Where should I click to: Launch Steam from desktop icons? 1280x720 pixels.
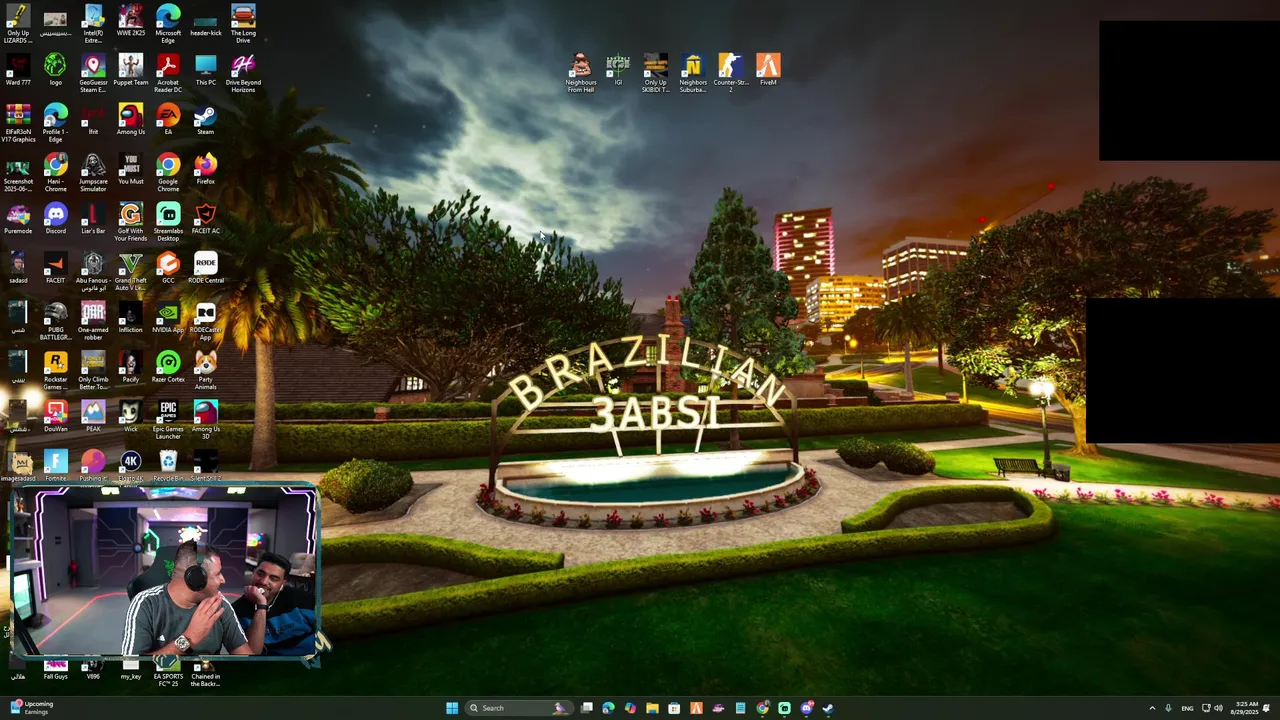click(206, 119)
